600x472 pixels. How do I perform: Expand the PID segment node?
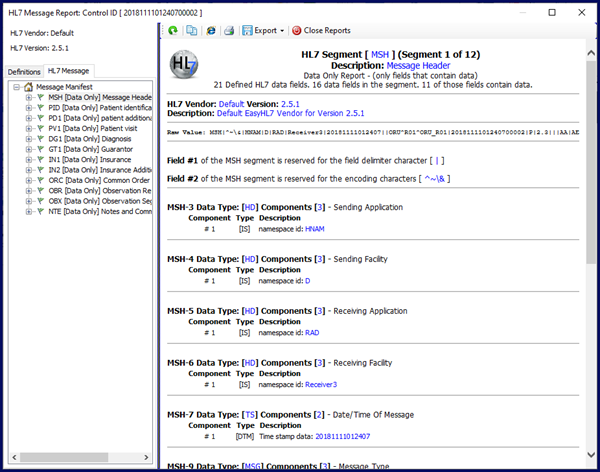click(x=29, y=108)
